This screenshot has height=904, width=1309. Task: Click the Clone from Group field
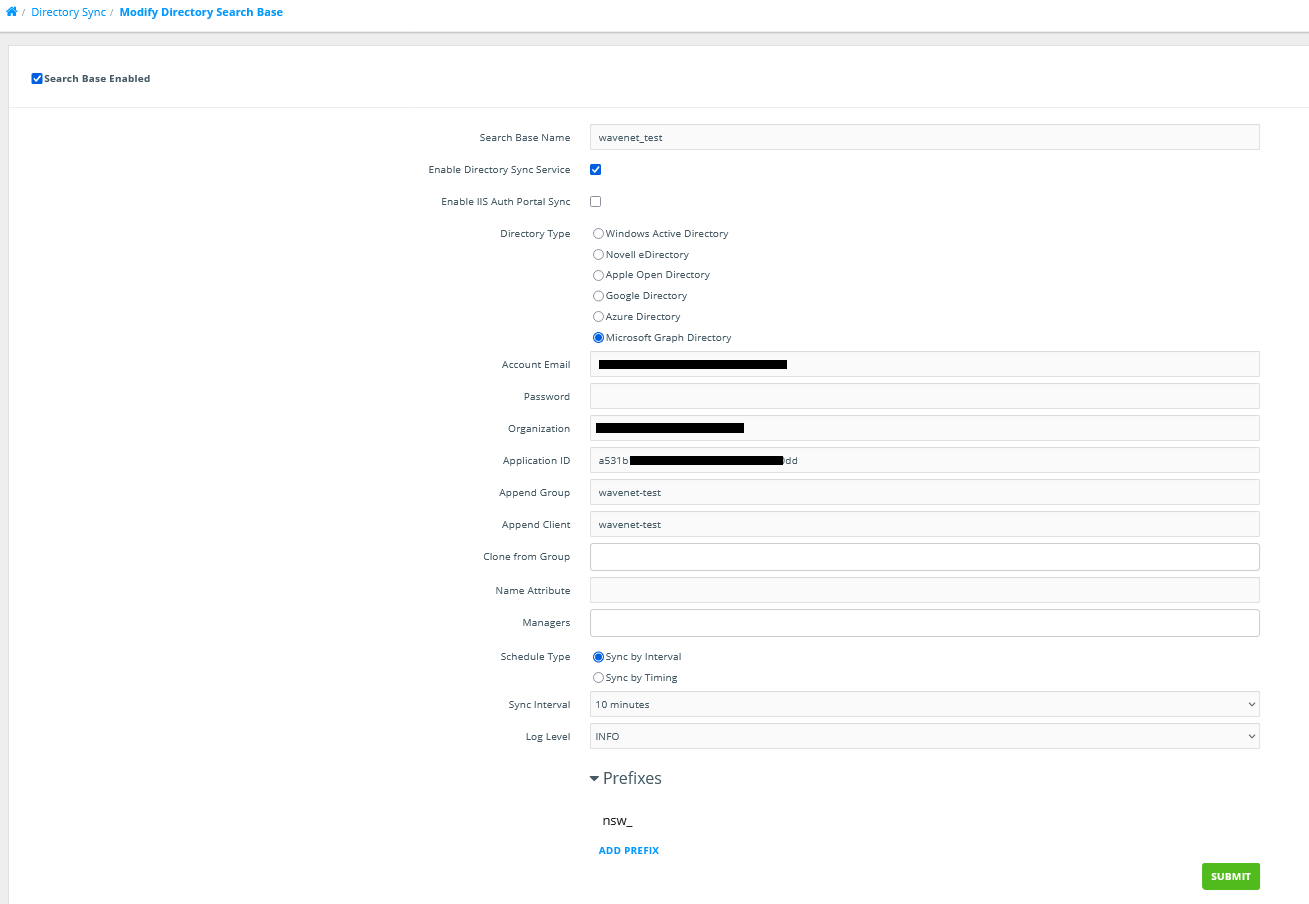[x=923, y=556]
